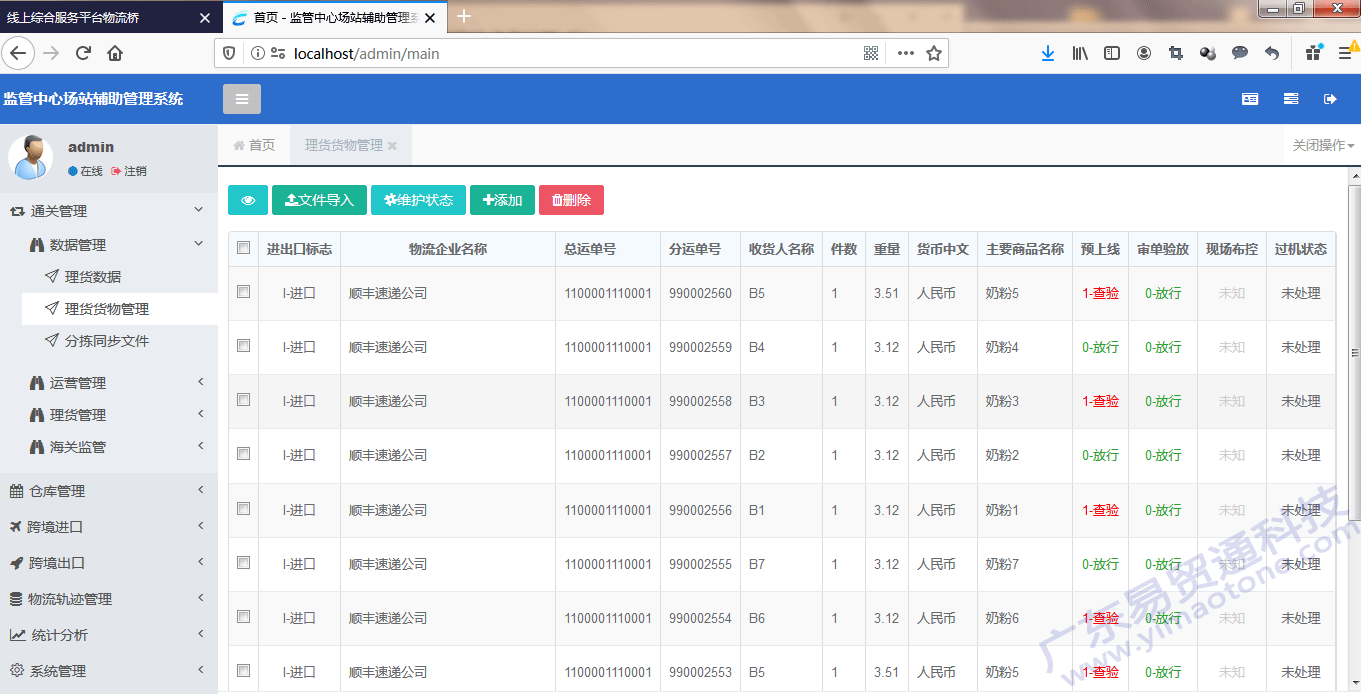1361x694 pixels.
Task: Click the red 删除 button
Action: [571, 200]
